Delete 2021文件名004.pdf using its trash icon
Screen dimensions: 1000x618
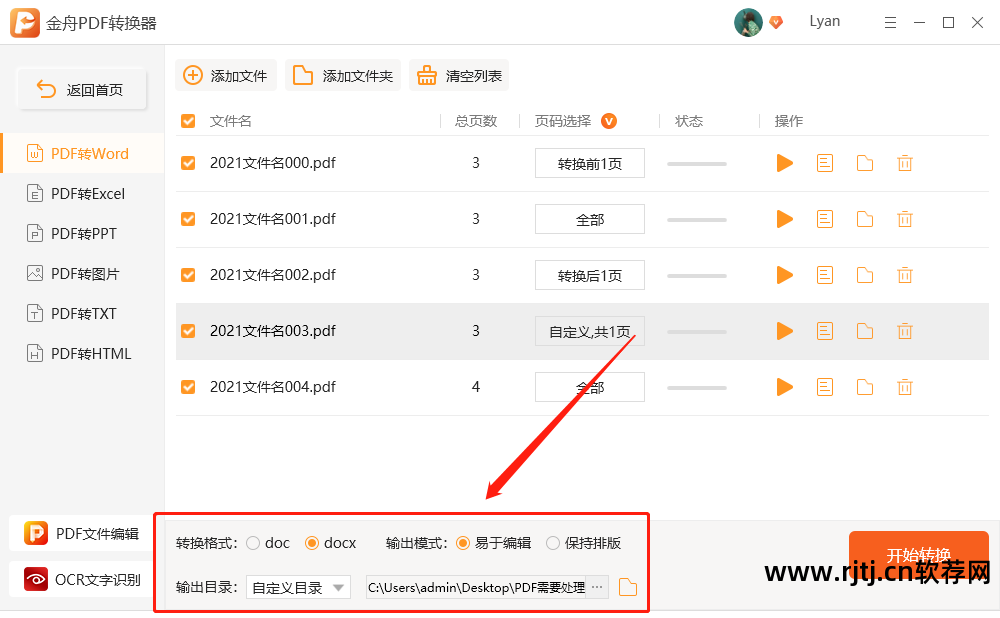[x=904, y=387]
